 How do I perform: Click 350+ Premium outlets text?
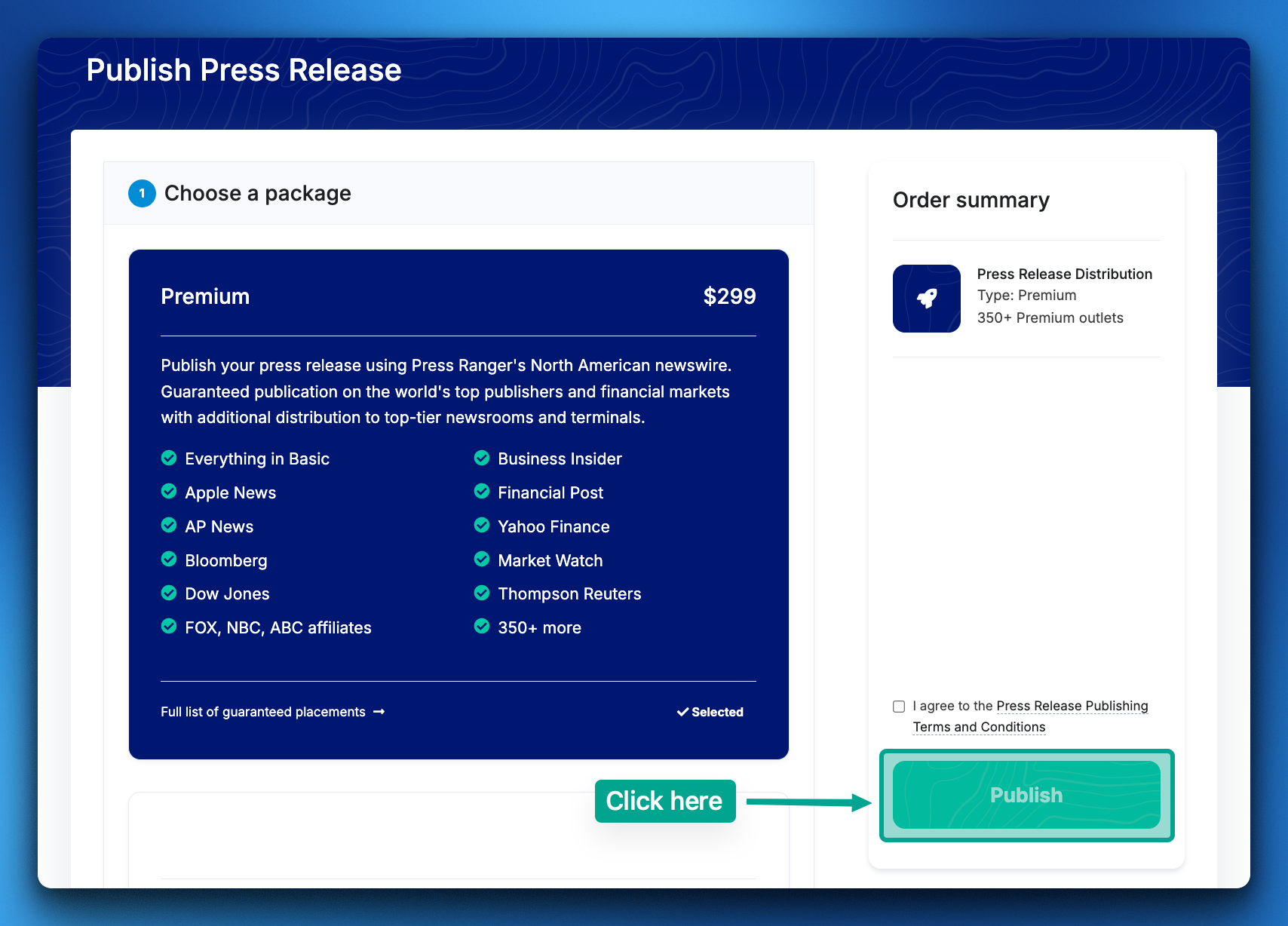[1050, 318]
